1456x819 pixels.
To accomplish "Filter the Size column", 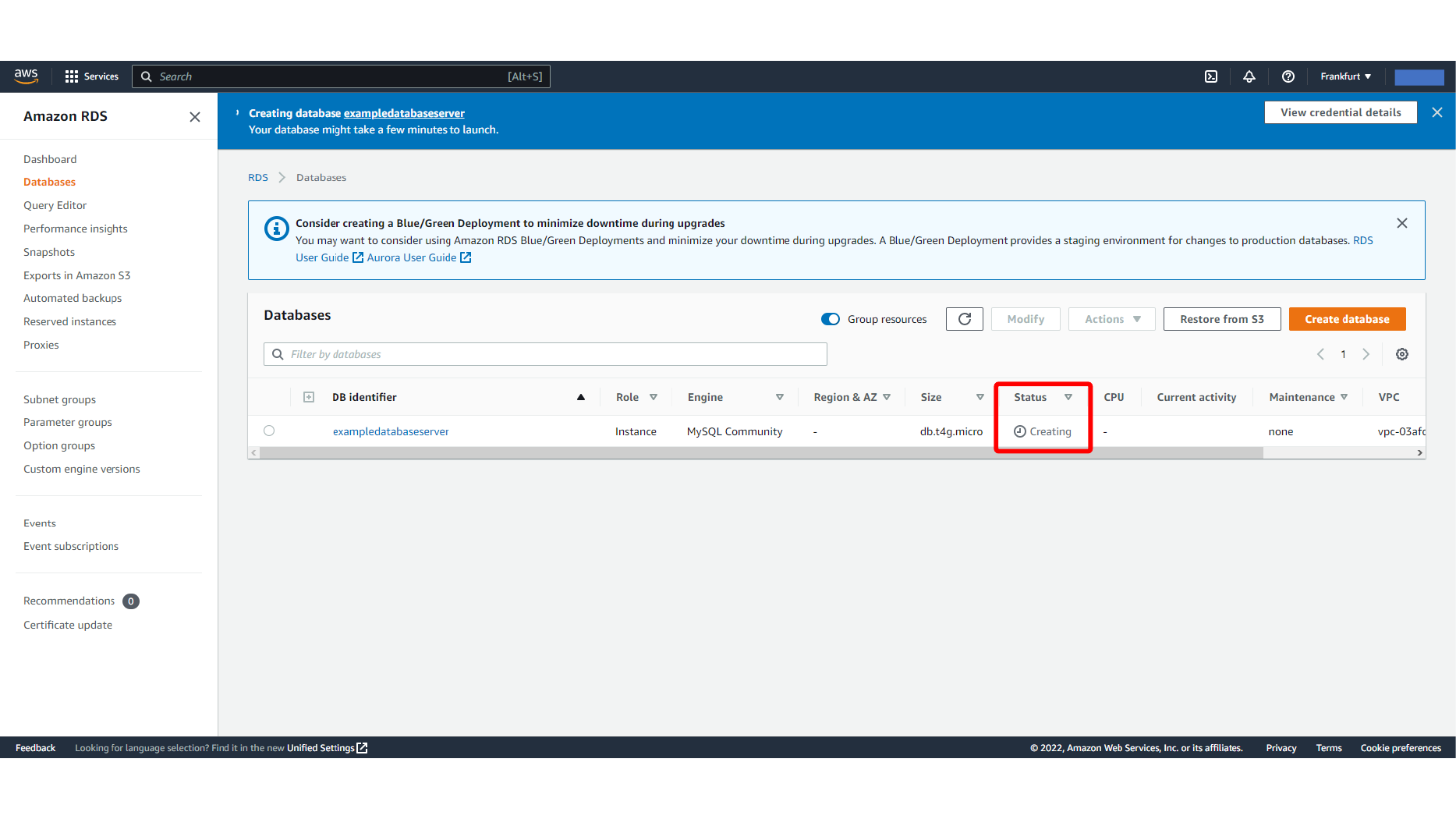I will coord(980,397).
